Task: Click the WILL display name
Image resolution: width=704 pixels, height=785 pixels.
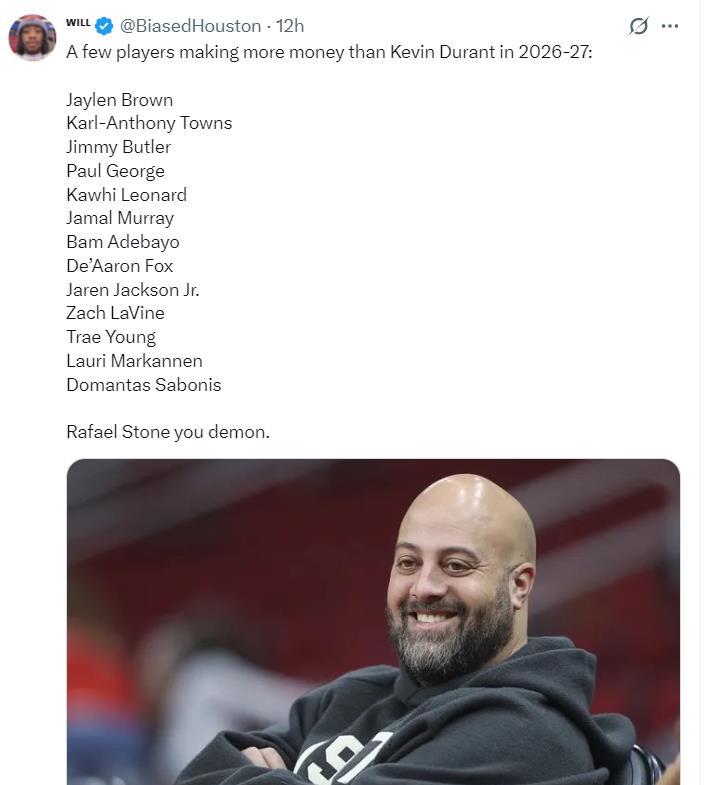Action: (x=78, y=22)
